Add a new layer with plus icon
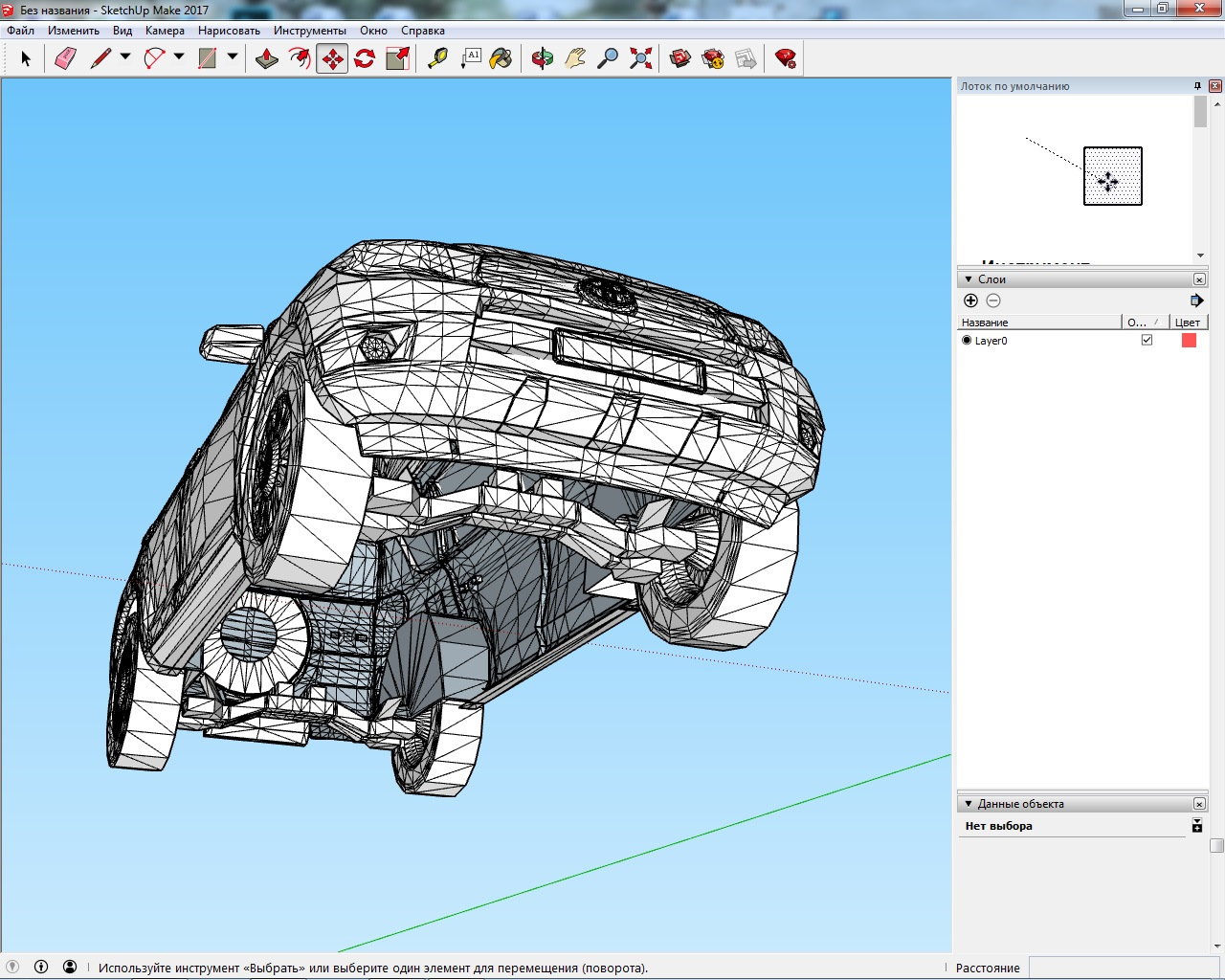The width and height of the screenshot is (1225, 980). click(970, 301)
